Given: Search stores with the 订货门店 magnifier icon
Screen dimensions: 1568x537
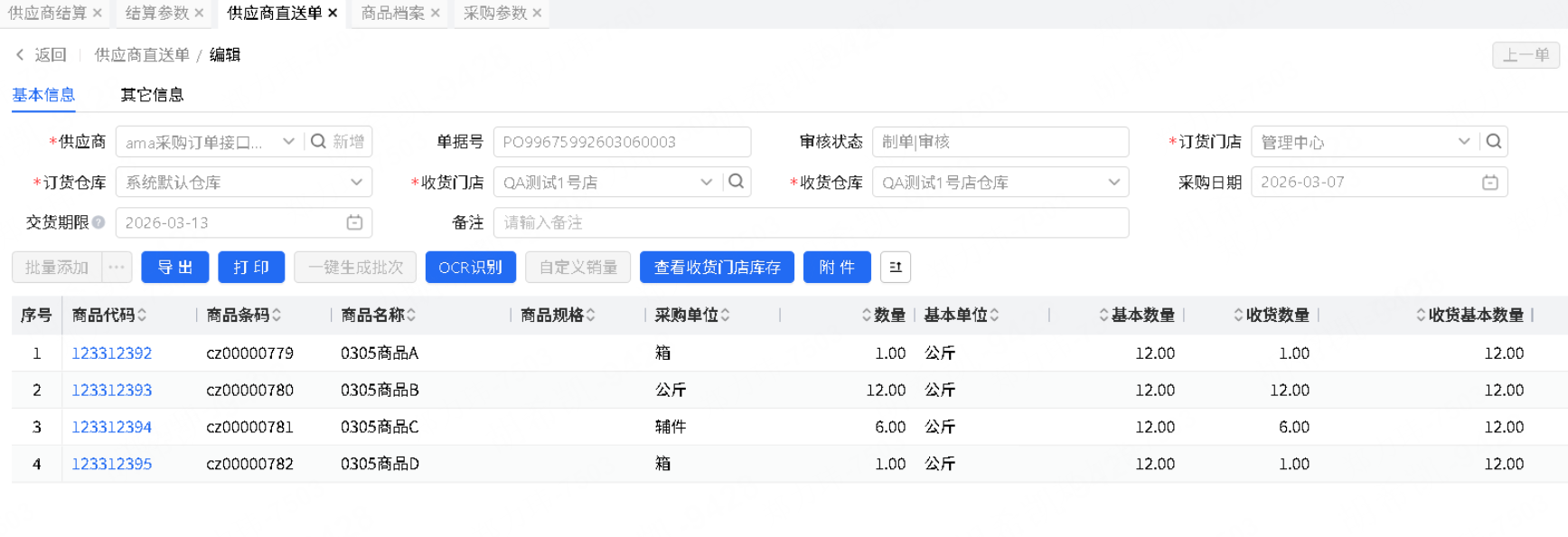Looking at the screenshot, I should (x=1494, y=141).
